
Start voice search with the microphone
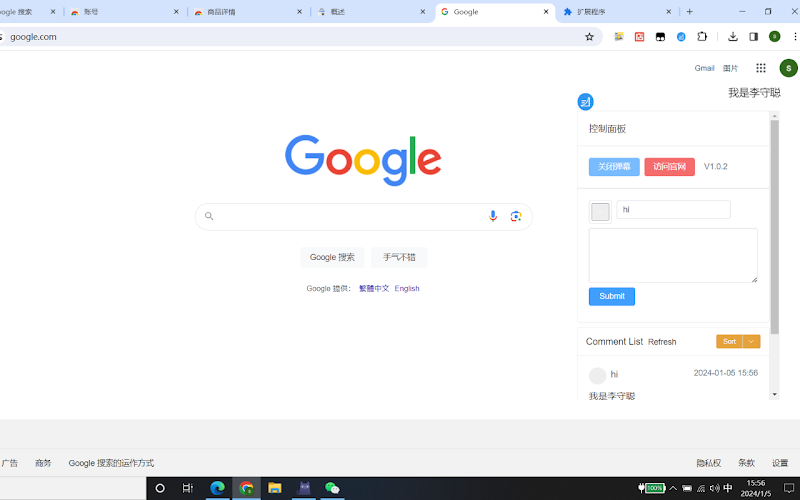click(x=492, y=216)
